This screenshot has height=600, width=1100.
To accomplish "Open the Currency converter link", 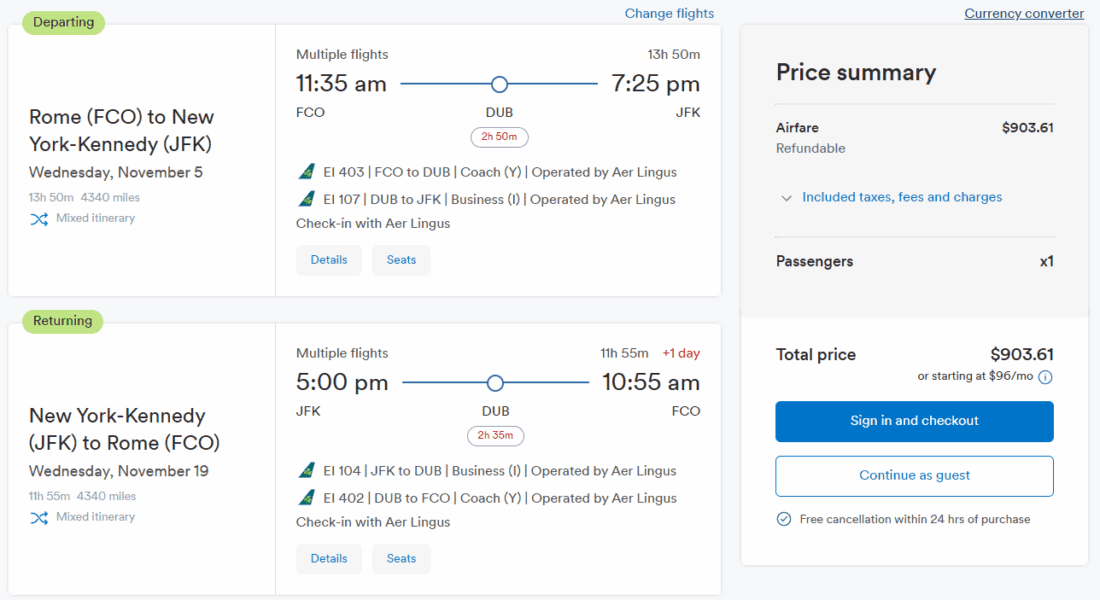I will point(1024,13).
